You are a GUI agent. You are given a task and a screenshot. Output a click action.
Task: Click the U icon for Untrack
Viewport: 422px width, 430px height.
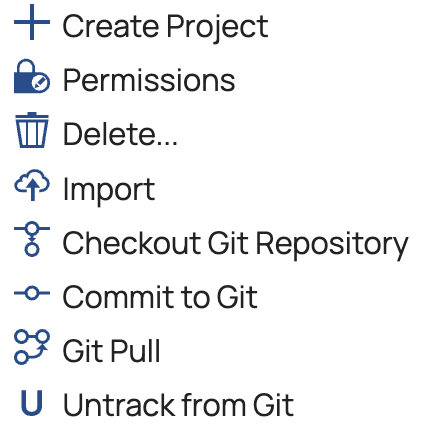32,403
